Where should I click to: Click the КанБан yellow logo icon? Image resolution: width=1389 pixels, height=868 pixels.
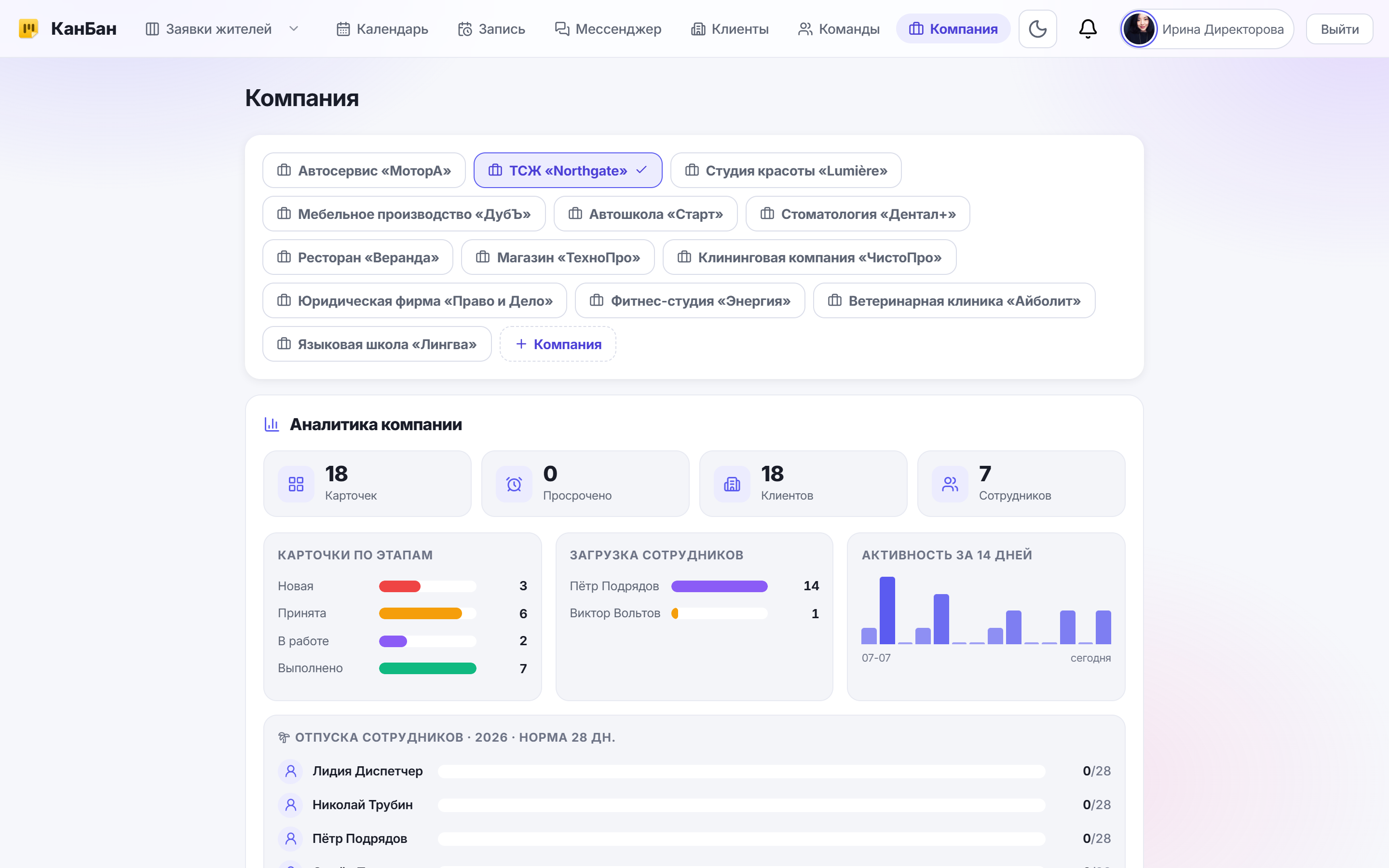(29, 29)
